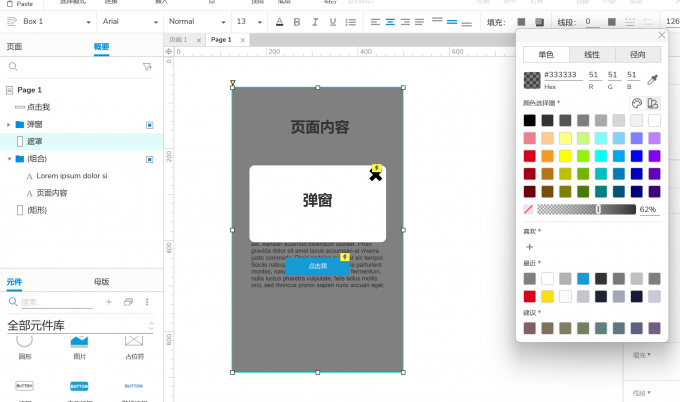Click the add library plus icon
The width and height of the screenshot is (680, 402).
pyautogui.click(x=109, y=302)
